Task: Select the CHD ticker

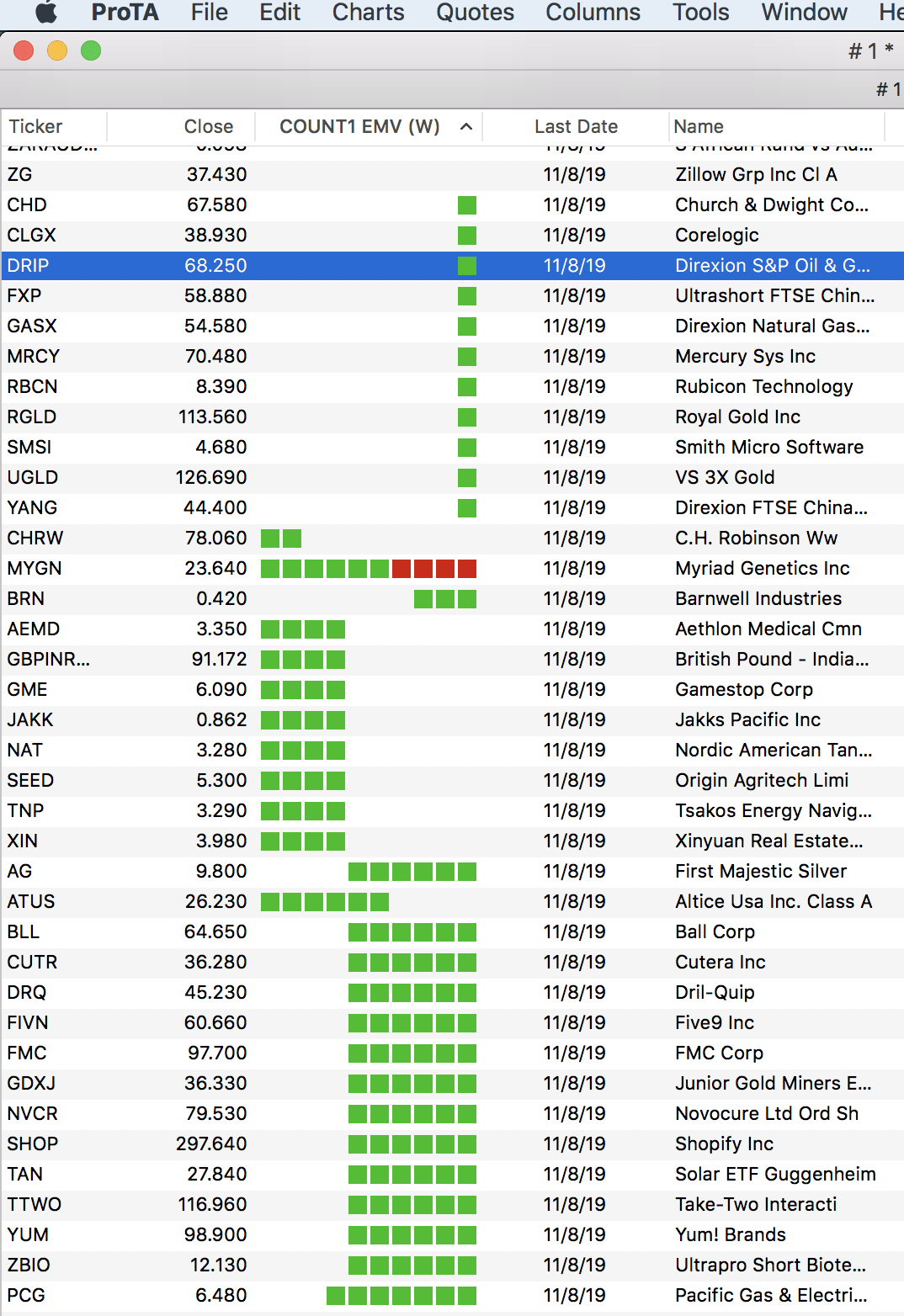Action: [27, 205]
